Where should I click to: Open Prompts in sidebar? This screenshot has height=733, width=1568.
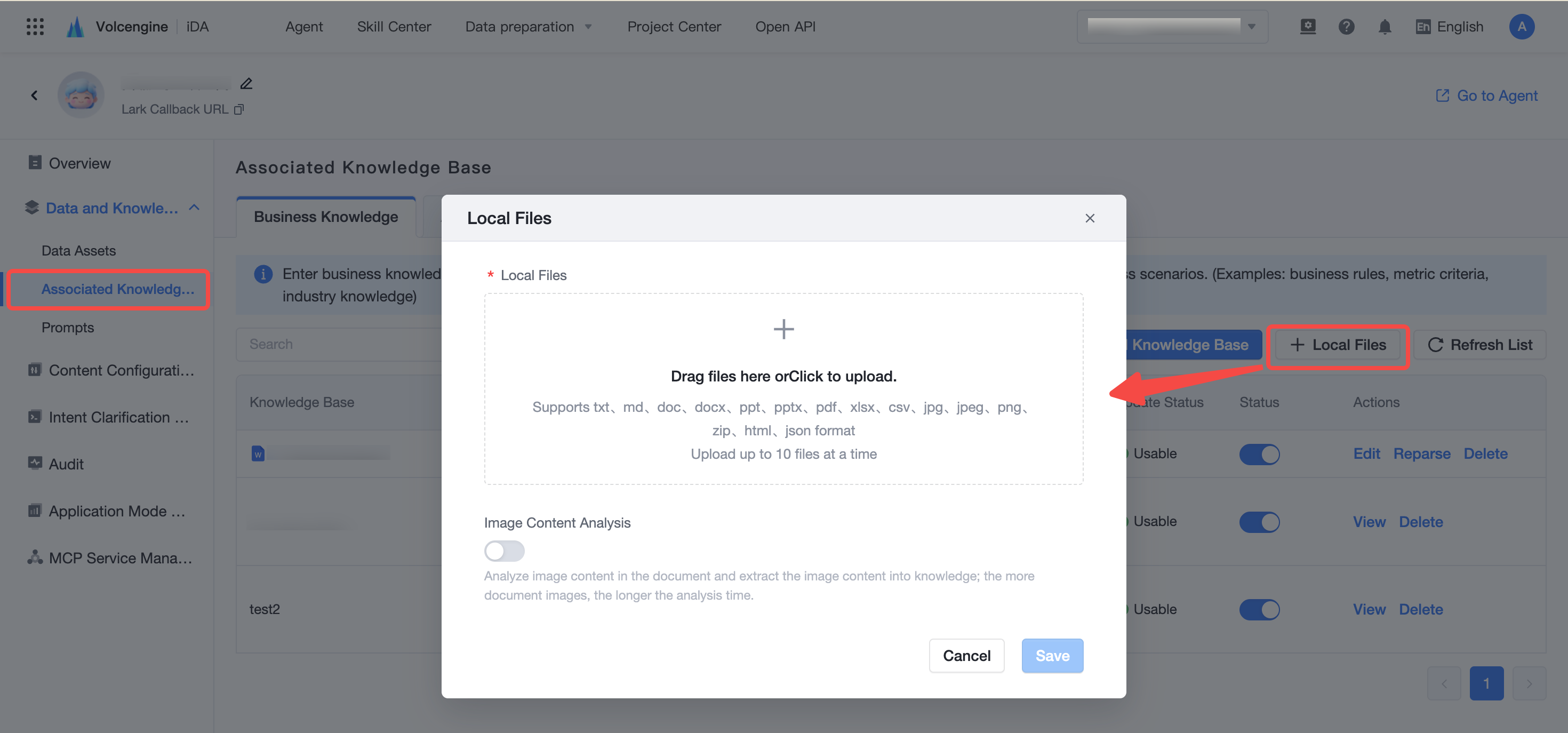click(68, 328)
